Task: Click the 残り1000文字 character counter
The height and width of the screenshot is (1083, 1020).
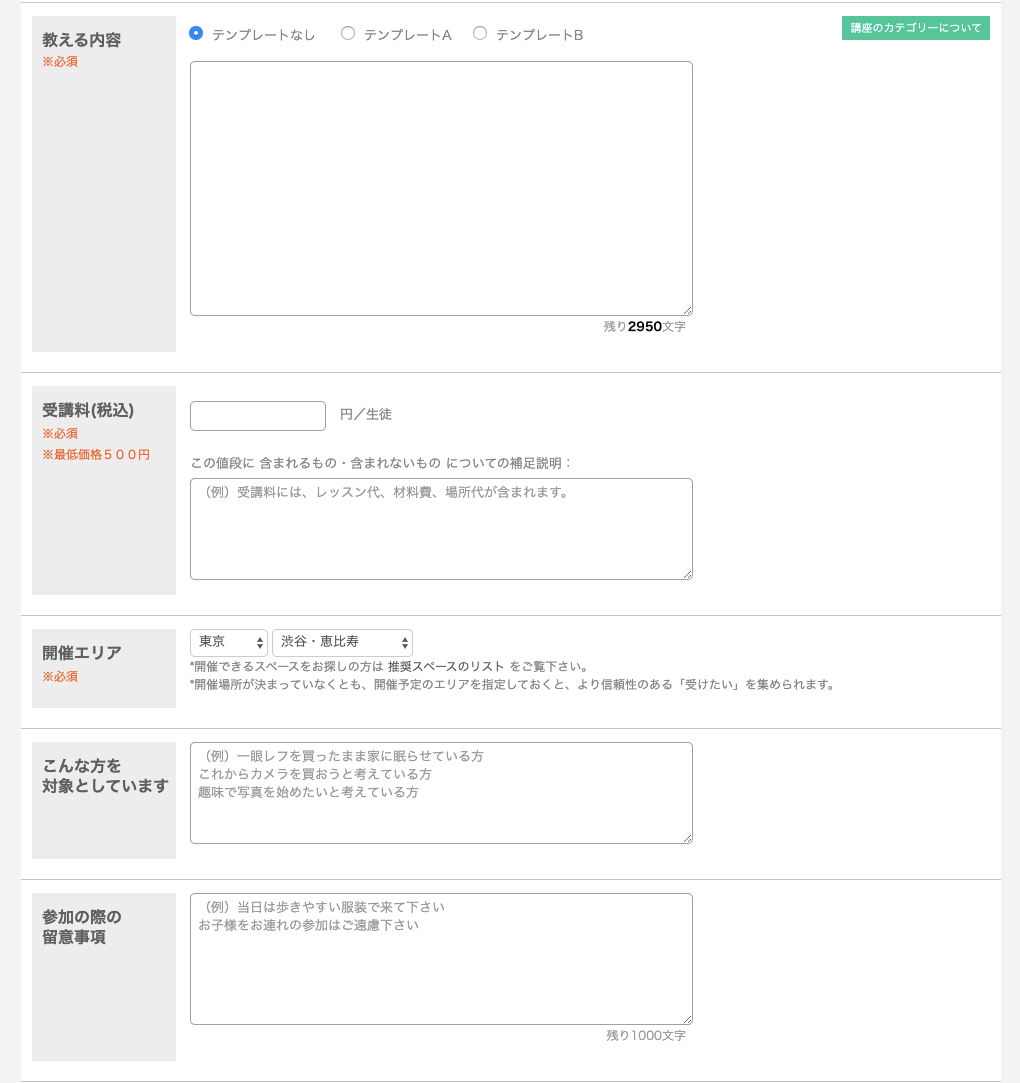Action: [x=646, y=1035]
